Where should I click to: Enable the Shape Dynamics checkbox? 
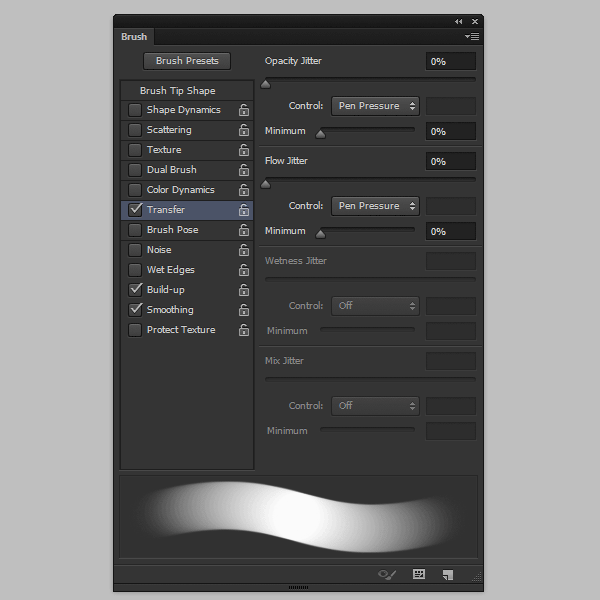(x=135, y=110)
